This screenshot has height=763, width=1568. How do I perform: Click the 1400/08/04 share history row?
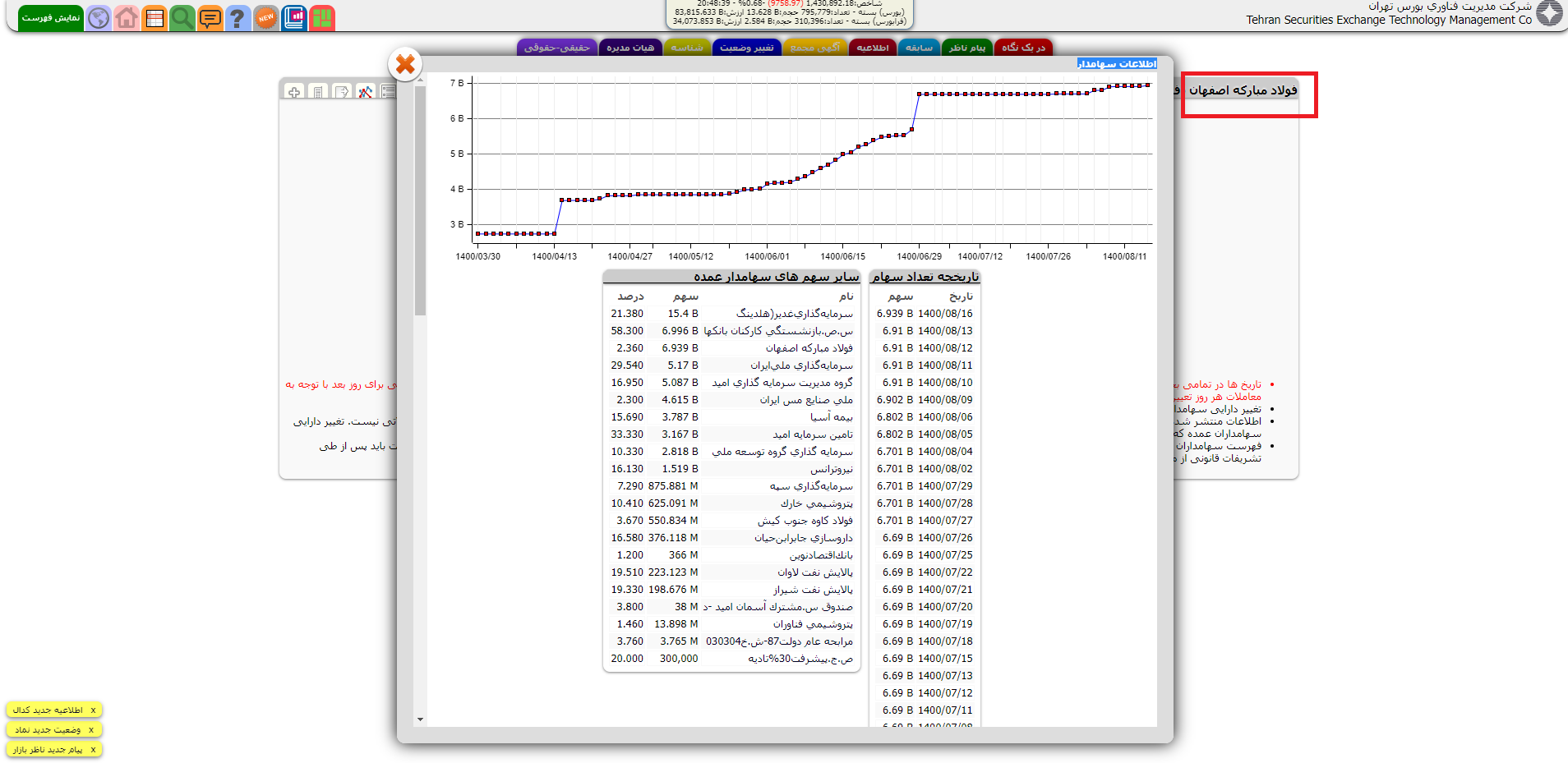click(x=925, y=452)
